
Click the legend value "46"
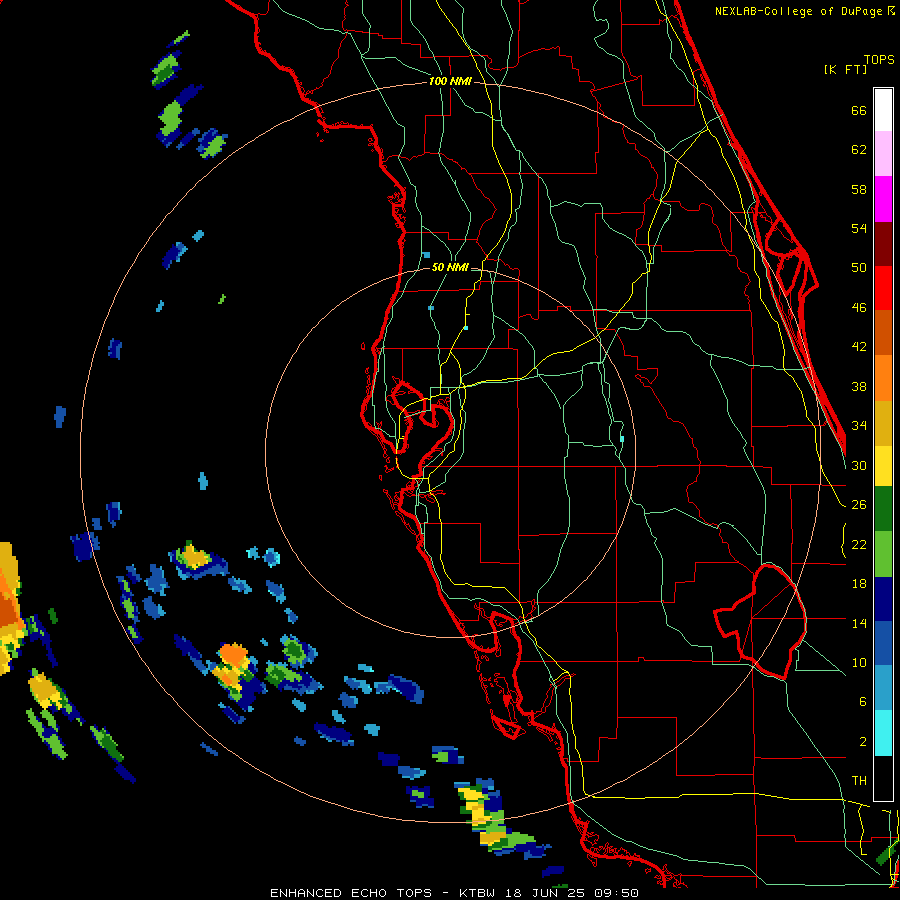859,308
